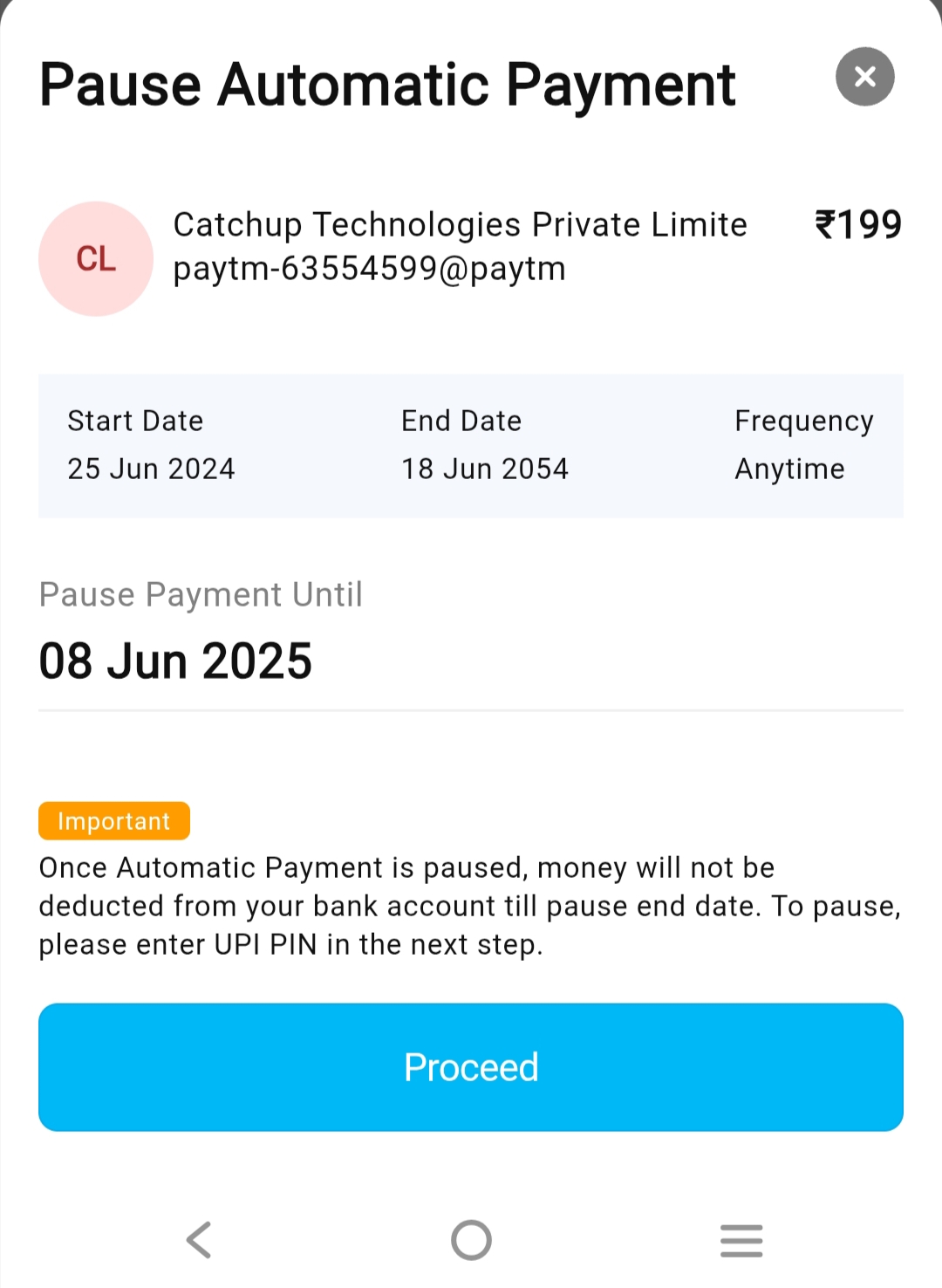Open recent apps via the menu icon
This screenshot has height=1288, width=942.
[x=741, y=1240]
